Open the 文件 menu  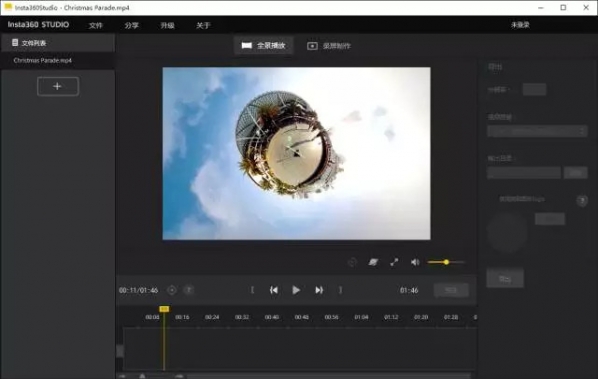[95, 25]
